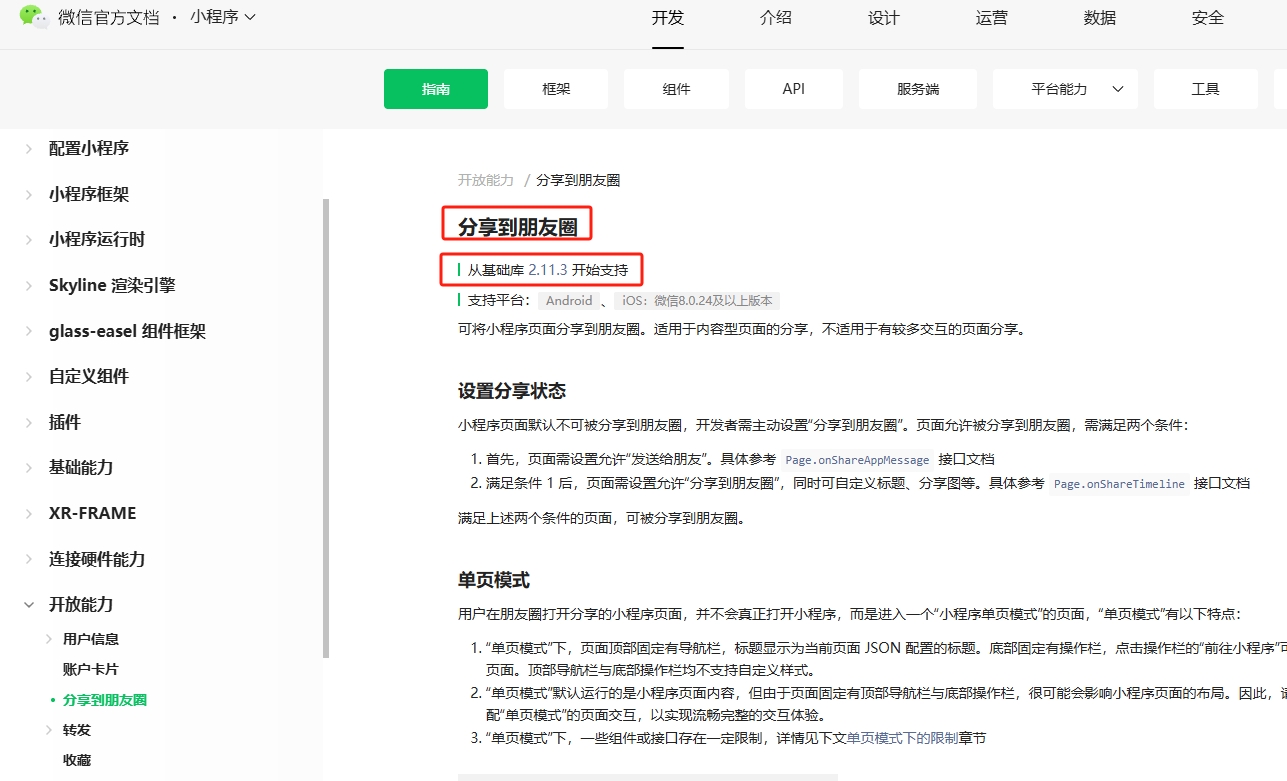
Task: Select the 框架 tab
Action: click(x=555, y=88)
